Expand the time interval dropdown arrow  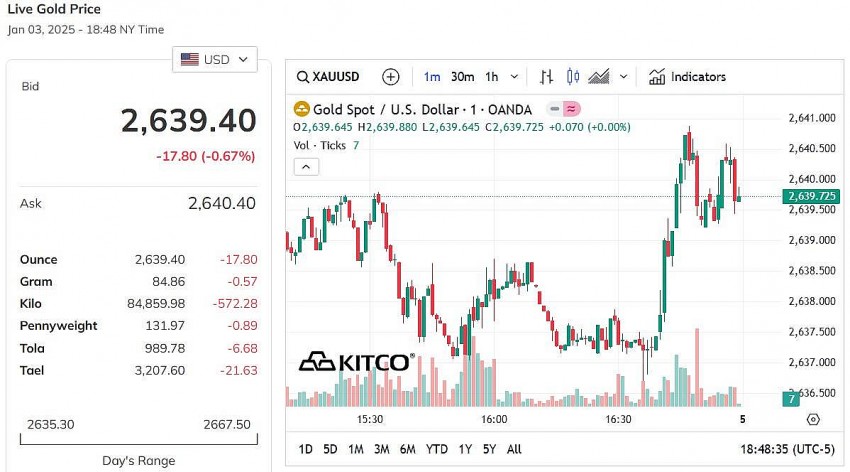coord(515,77)
